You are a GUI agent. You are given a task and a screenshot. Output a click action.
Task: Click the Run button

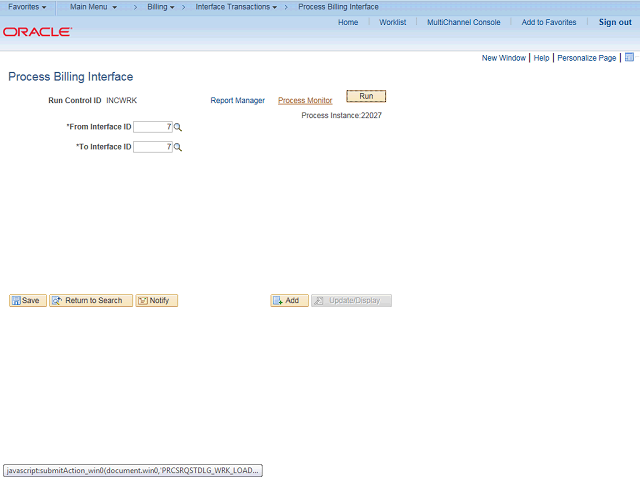(366, 96)
